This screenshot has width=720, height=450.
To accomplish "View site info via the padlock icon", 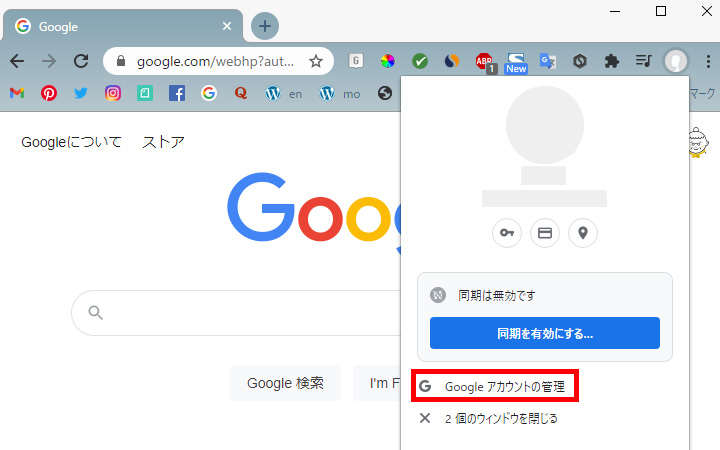I will [x=121, y=61].
